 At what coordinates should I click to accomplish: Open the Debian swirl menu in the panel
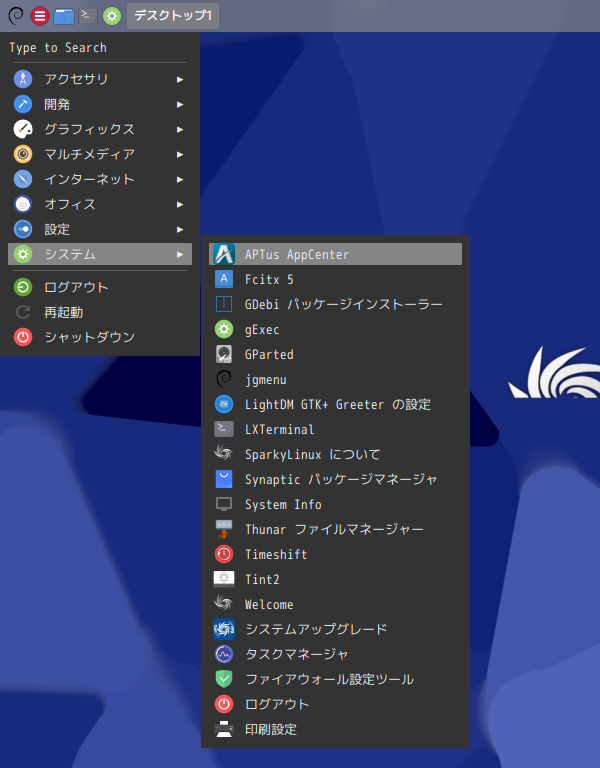(x=16, y=16)
